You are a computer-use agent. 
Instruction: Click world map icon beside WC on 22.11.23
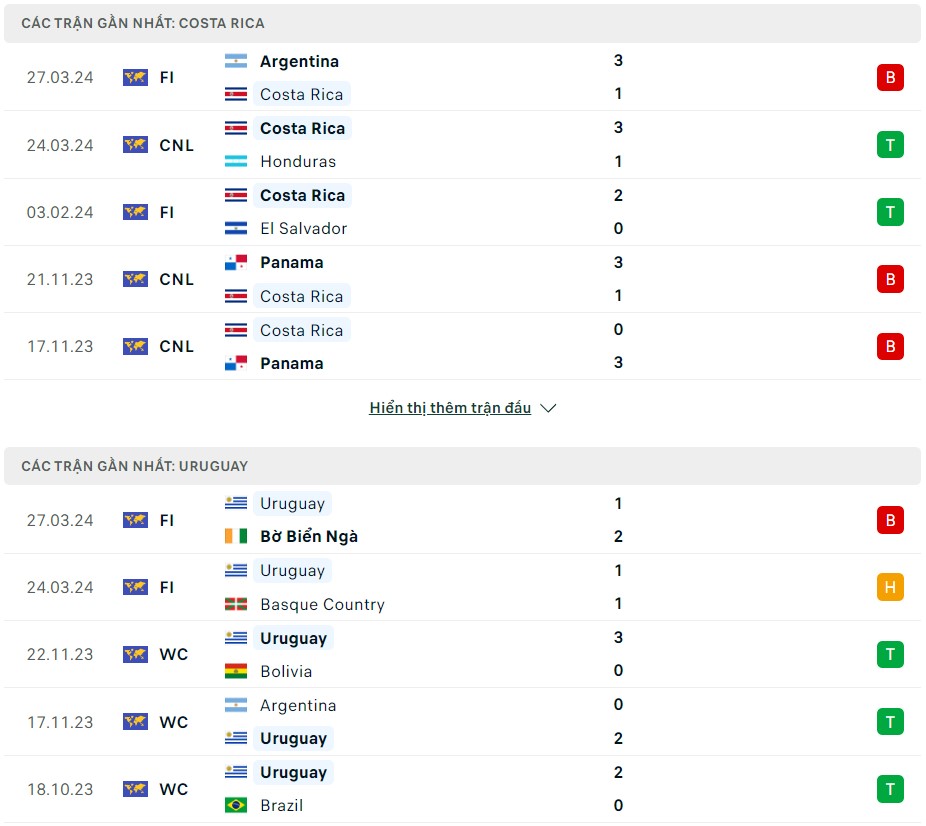click(135, 654)
